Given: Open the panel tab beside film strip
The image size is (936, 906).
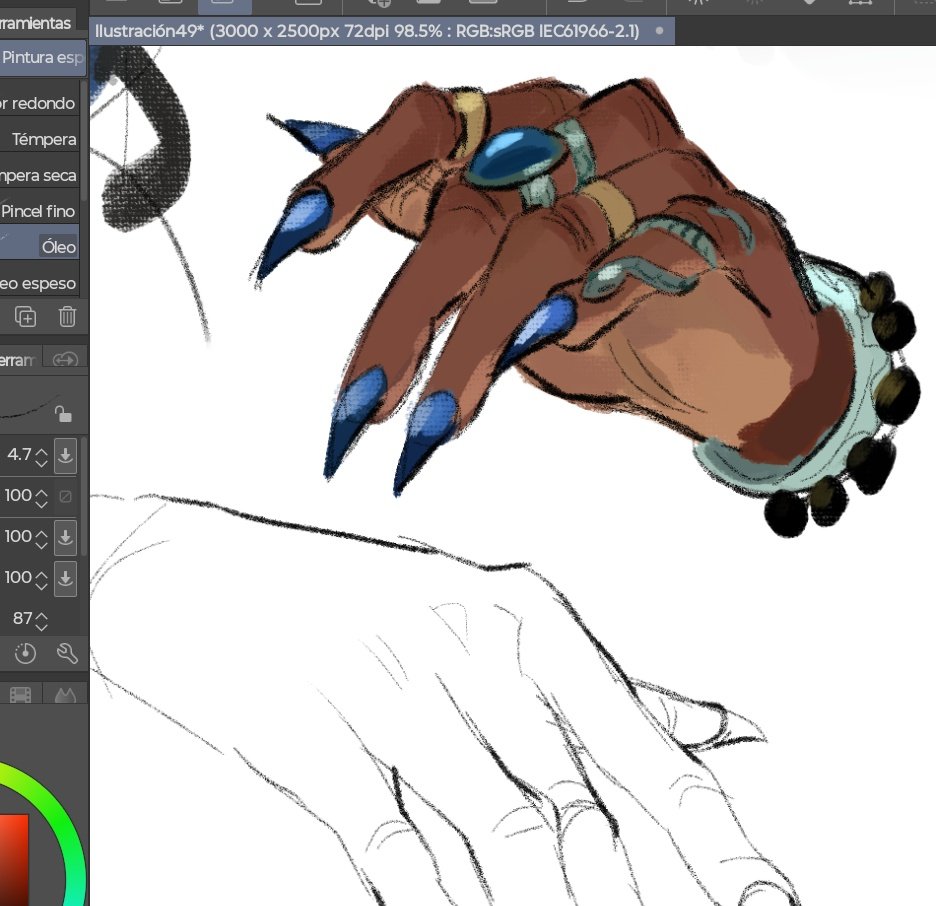Looking at the screenshot, I should [x=65, y=695].
